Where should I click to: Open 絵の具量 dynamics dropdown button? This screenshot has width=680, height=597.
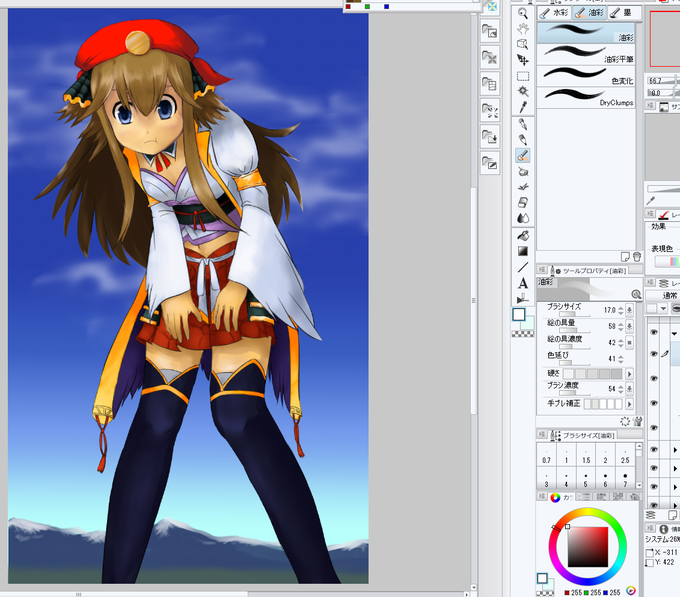[x=630, y=326]
